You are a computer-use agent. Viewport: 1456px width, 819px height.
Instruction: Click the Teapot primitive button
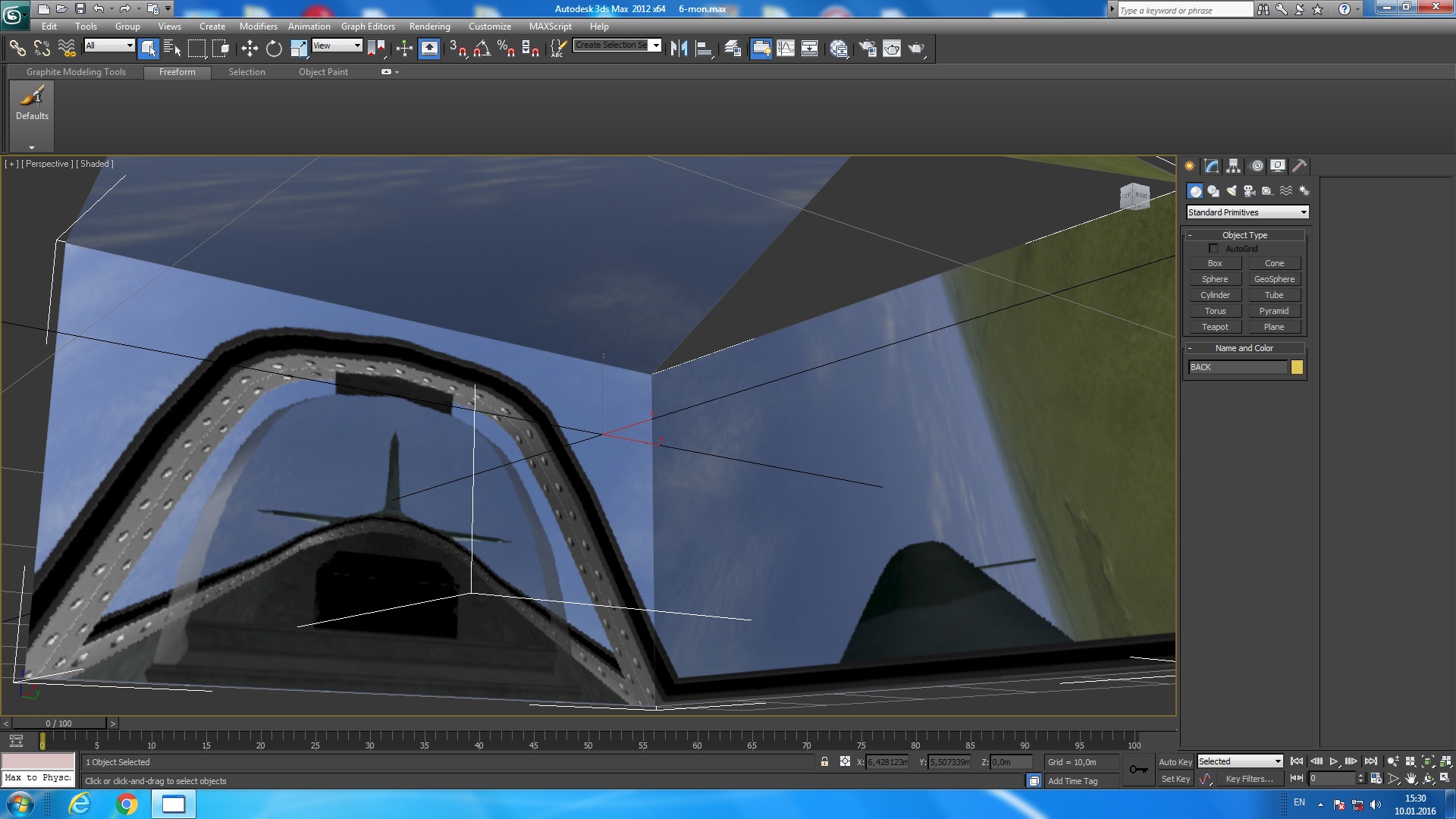pyautogui.click(x=1214, y=327)
